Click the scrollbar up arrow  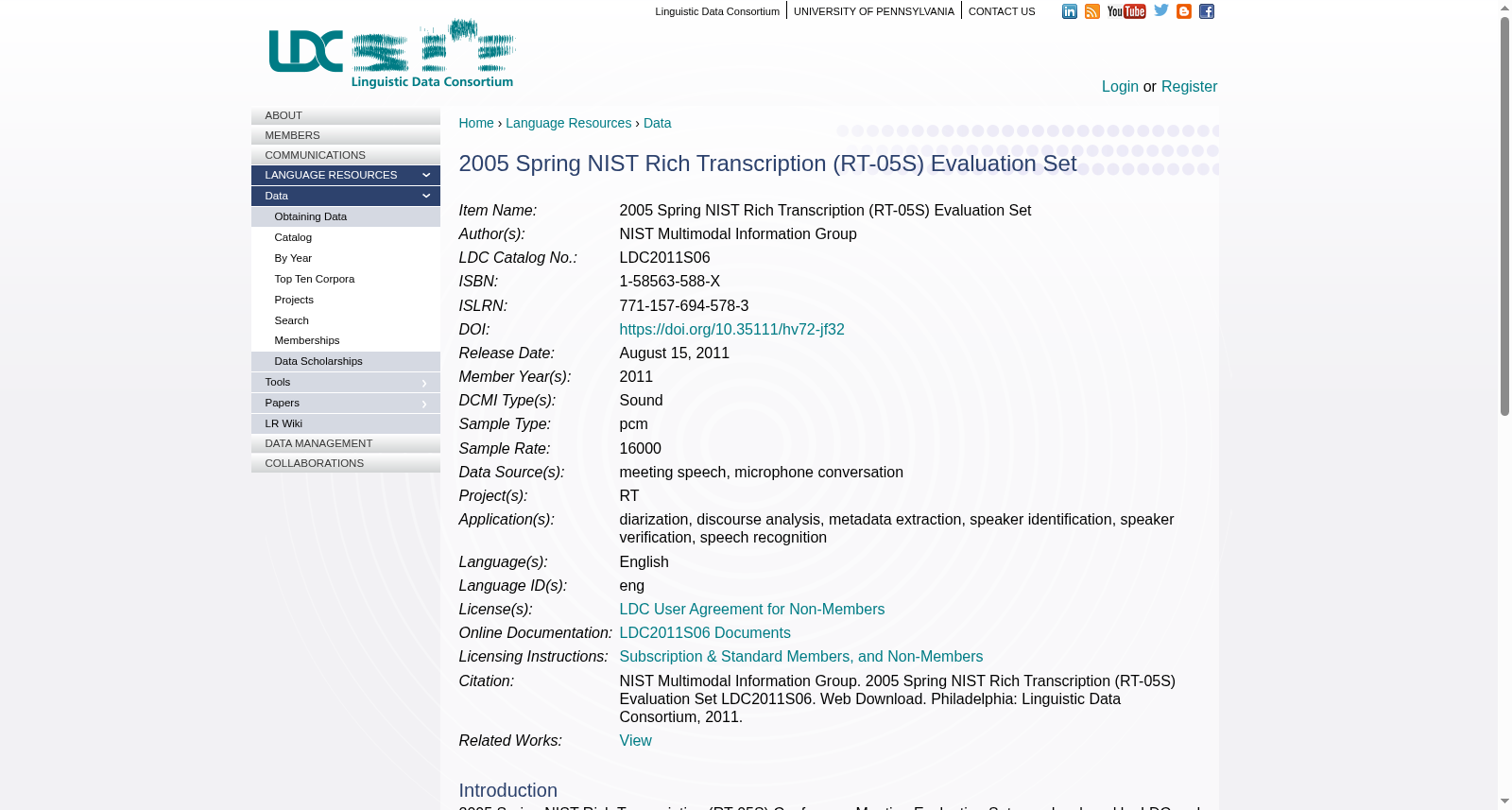(x=1504, y=8)
